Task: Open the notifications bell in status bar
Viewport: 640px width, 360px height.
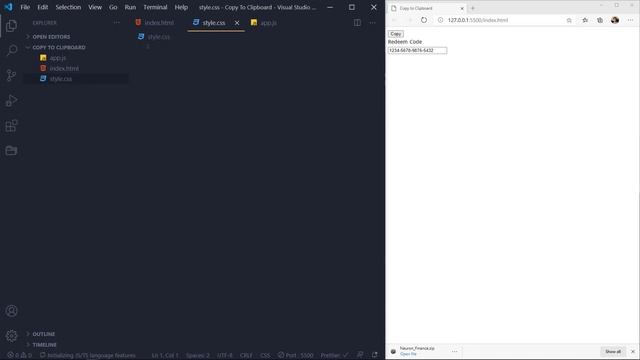Action: 374,355
